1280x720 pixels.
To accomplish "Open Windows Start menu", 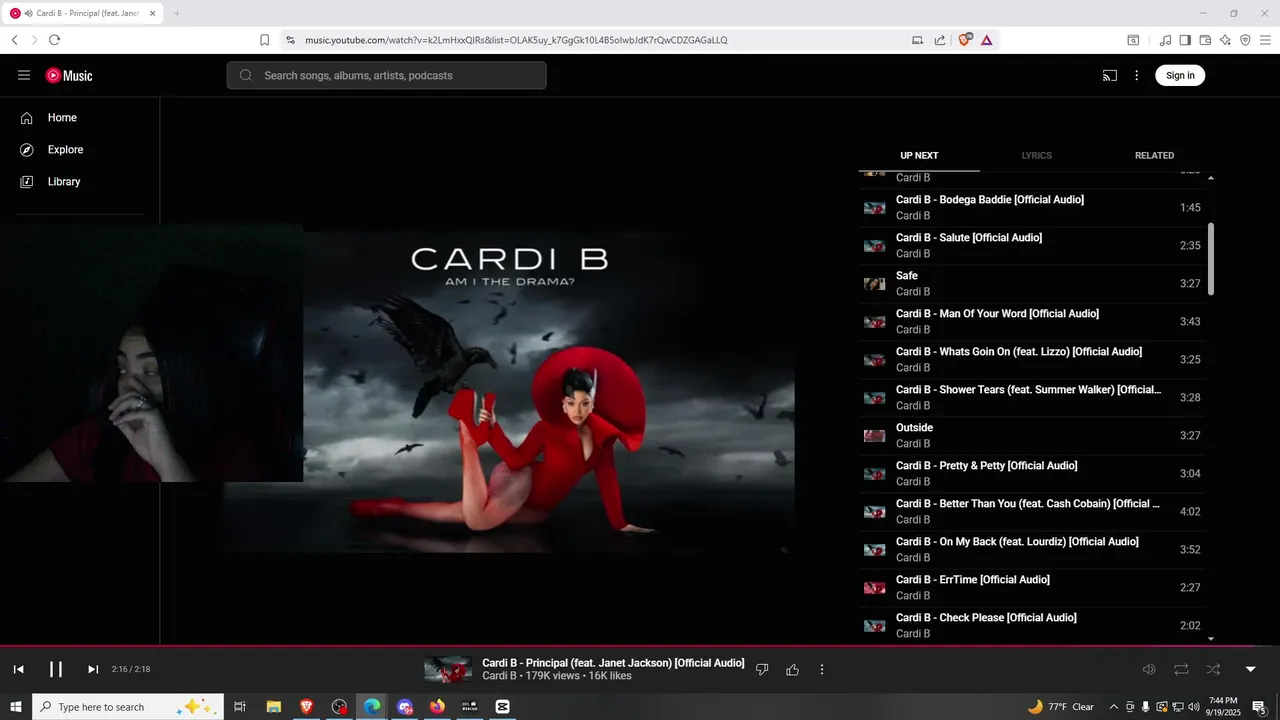I will [16, 707].
